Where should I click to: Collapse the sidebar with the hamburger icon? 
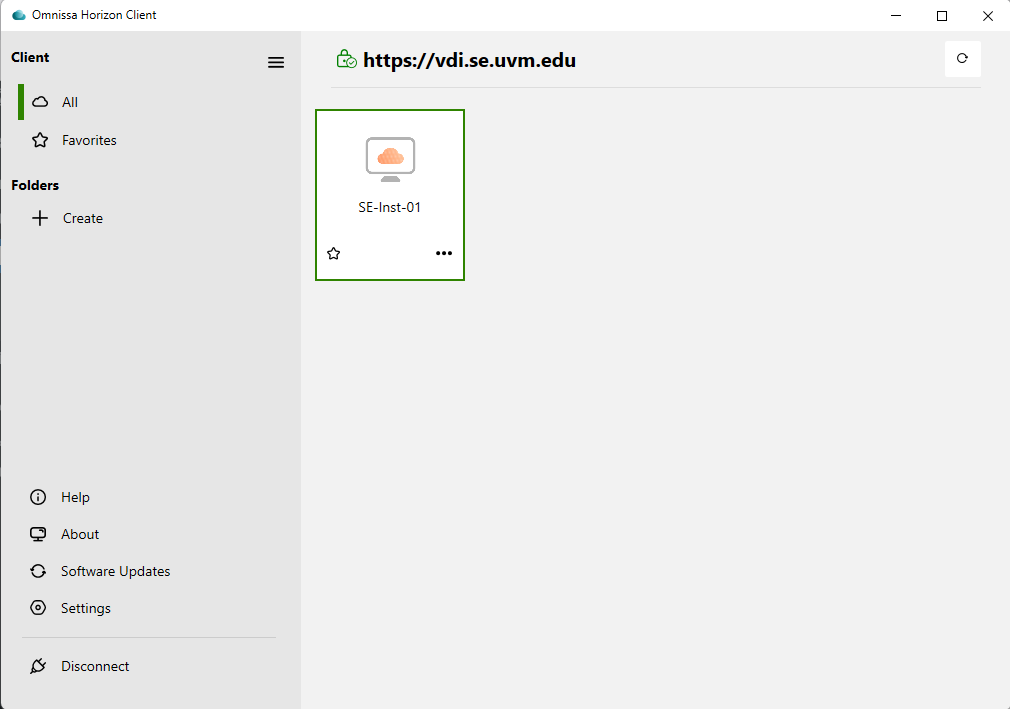(276, 62)
